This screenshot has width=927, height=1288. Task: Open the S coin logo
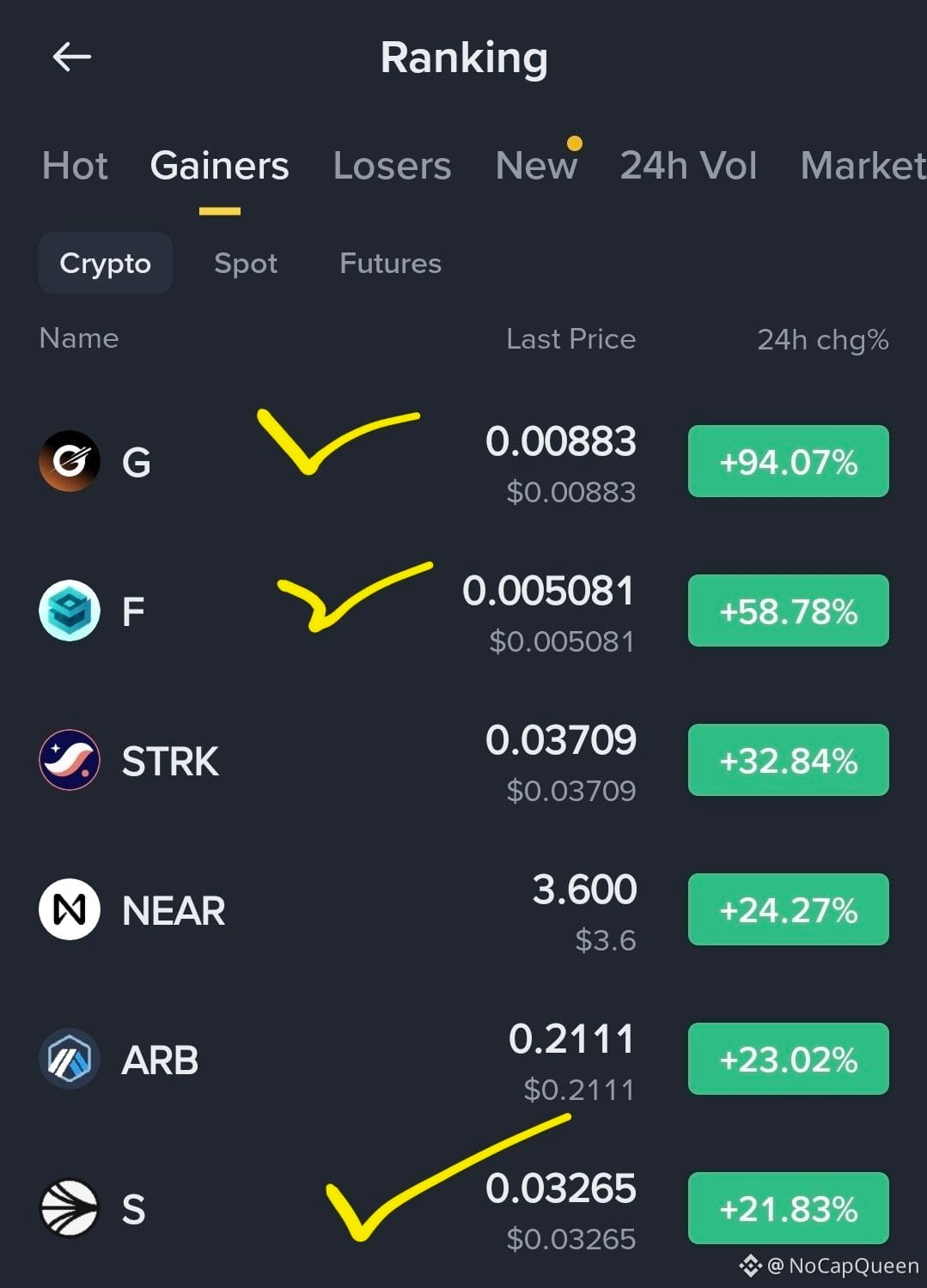point(70,1208)
